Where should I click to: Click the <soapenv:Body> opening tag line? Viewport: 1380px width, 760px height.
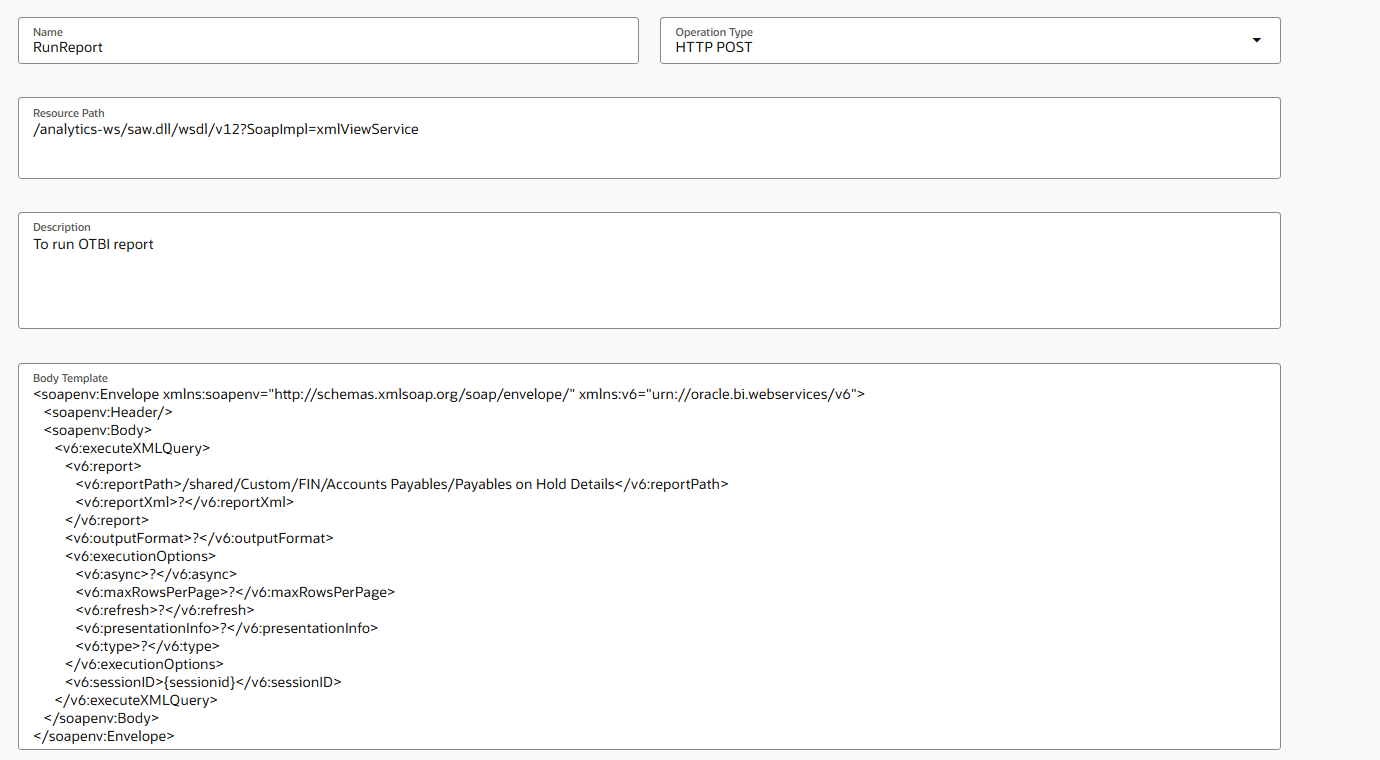98,430
